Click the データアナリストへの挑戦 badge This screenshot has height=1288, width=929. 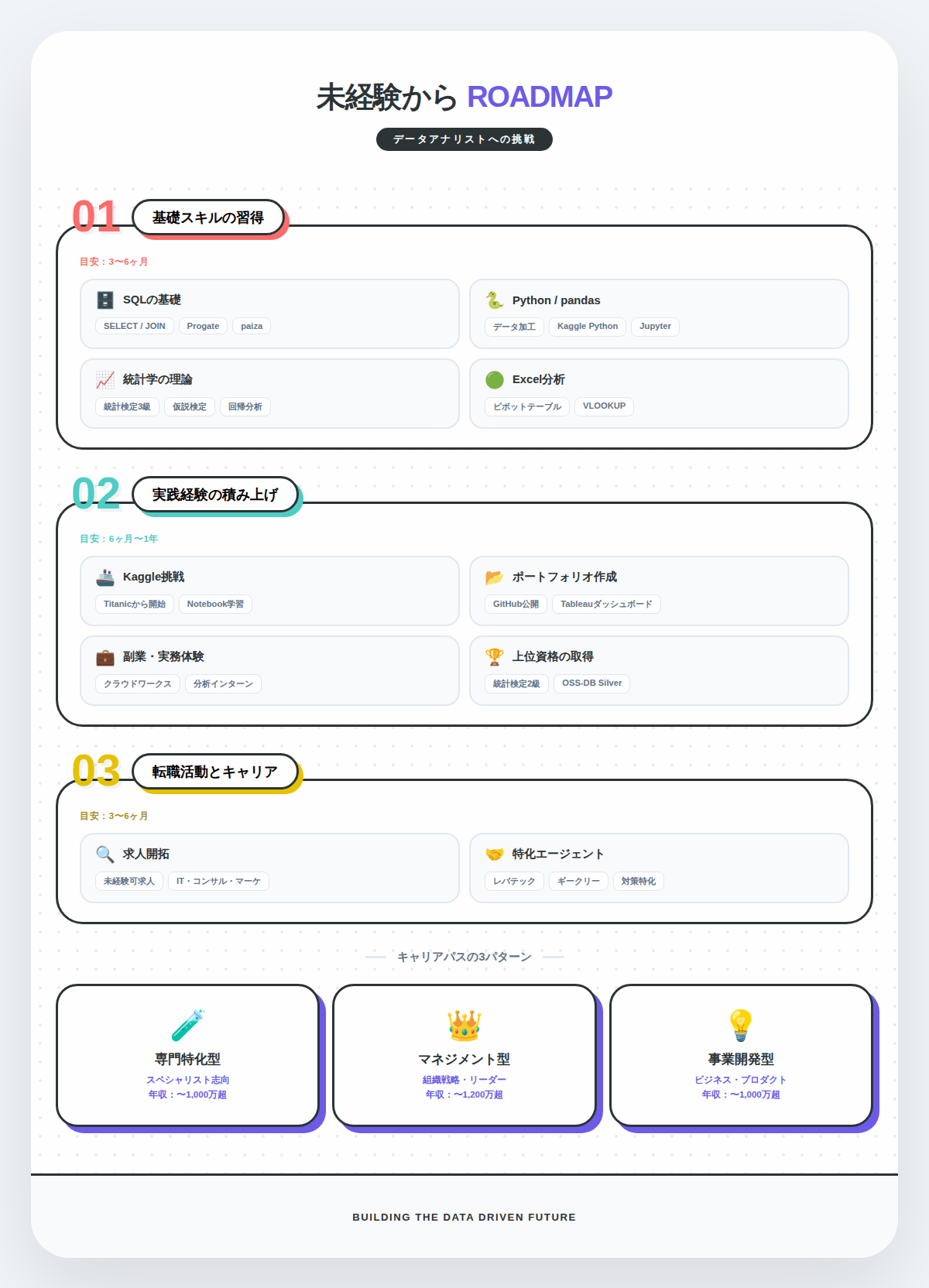(464, 139)
